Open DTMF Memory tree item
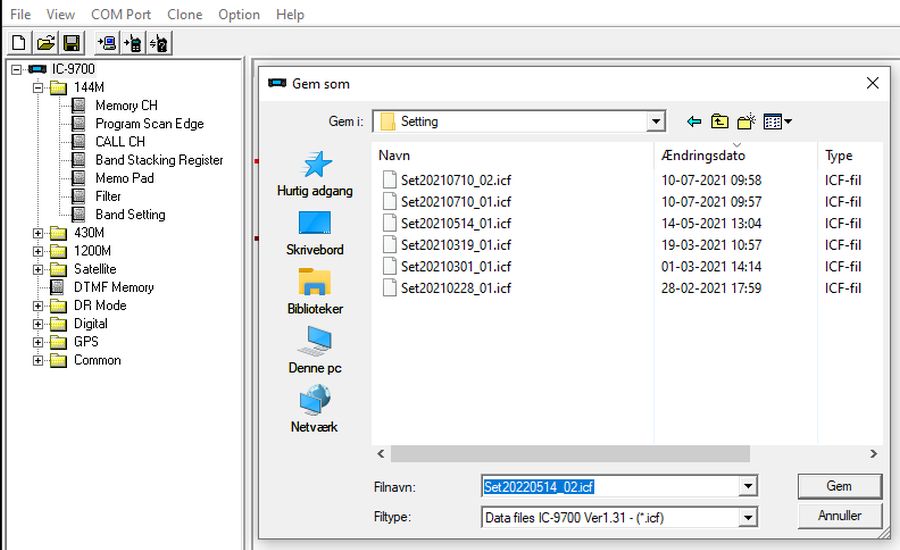The height and width of the screenshot is (550, 900). (114, 287)
